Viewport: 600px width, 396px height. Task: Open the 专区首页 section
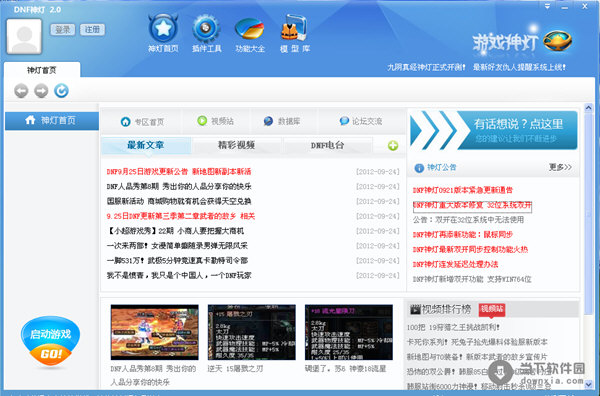[142, 122]
